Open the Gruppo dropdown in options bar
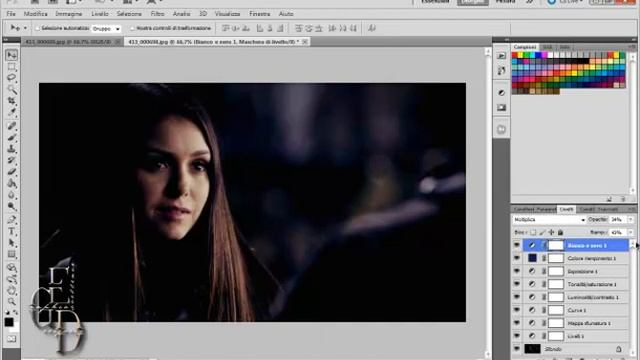This screenshot has width=640, height=360. click(x=106, y=29)
